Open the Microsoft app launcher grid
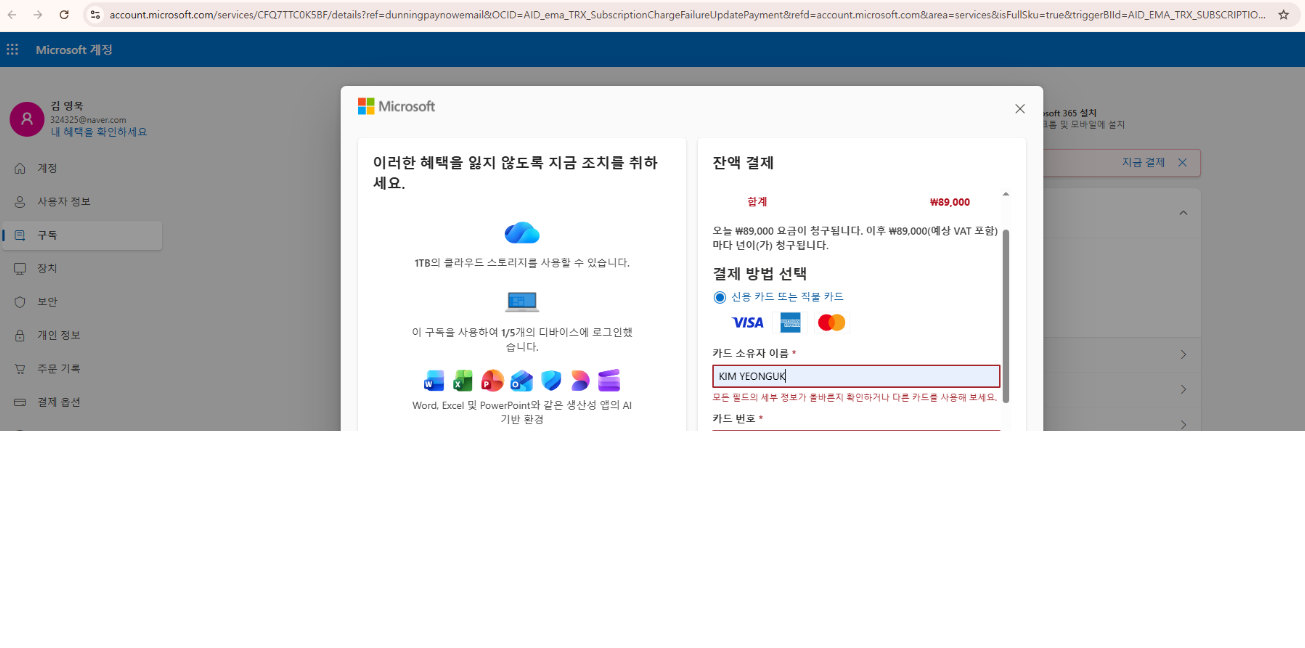Viewport: 1305px width, 648px height. 12,49
